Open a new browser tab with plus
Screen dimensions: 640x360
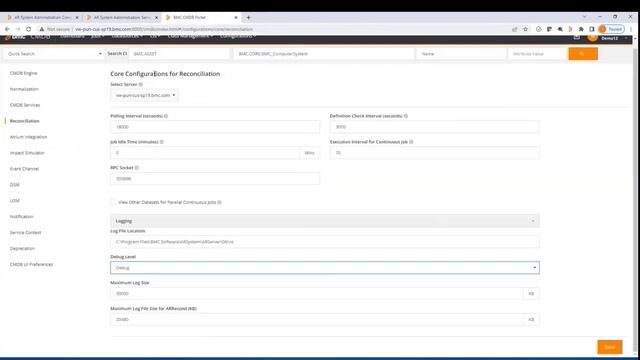pyautogui.click(x=248, y=18)
